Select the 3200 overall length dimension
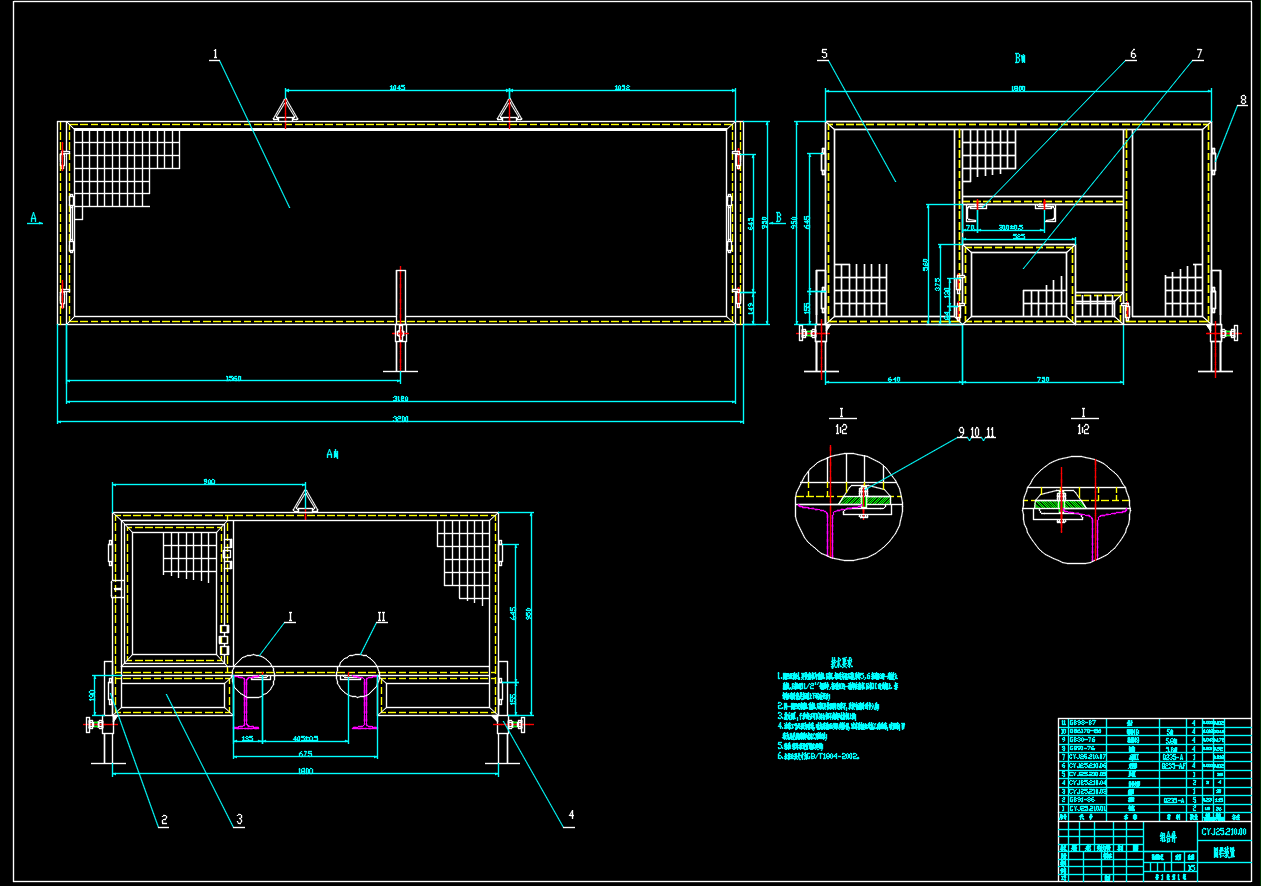 pyautogui.click(x=402, y=418)
